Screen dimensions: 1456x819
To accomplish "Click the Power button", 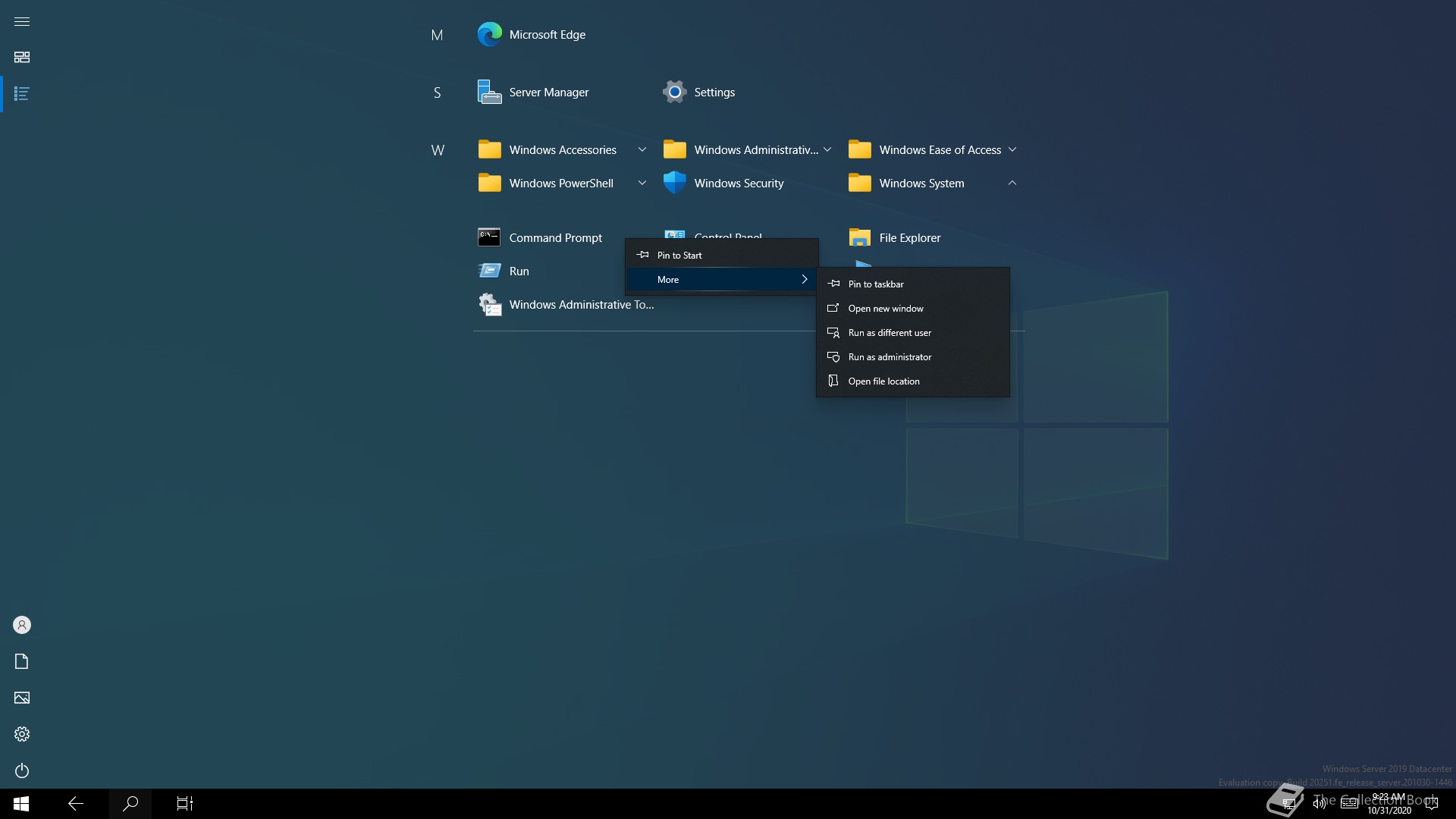I will pyautogui.click(x=22, y=770).
